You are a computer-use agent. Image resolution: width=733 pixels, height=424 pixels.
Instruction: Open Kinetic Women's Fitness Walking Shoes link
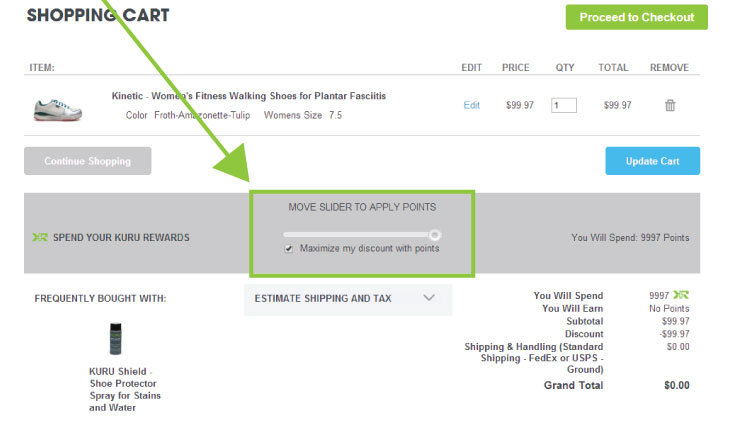249,96
